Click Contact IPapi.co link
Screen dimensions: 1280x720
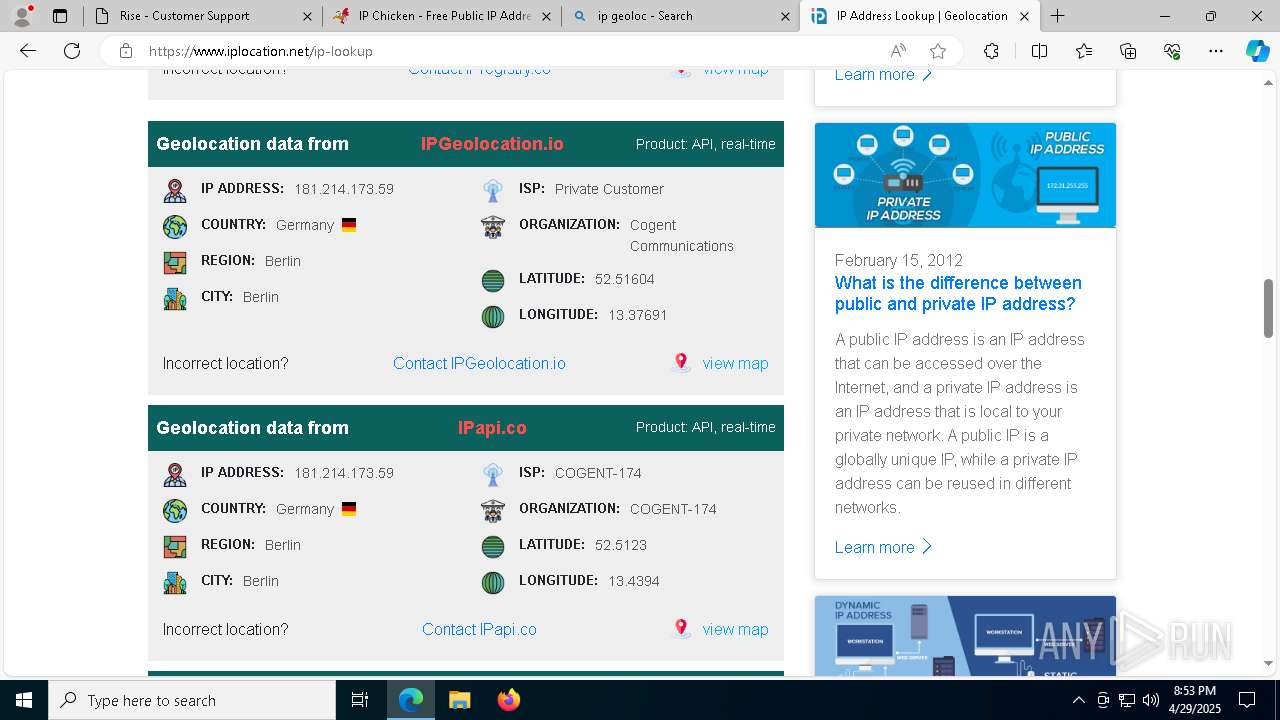point(479,629)
